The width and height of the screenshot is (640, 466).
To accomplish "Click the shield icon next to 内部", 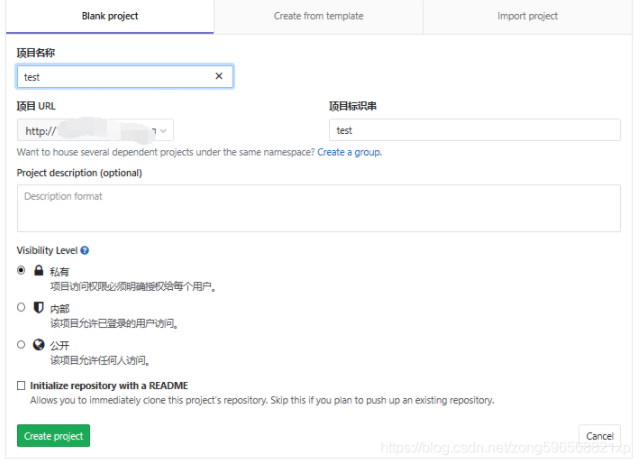I will coord(38,307).
